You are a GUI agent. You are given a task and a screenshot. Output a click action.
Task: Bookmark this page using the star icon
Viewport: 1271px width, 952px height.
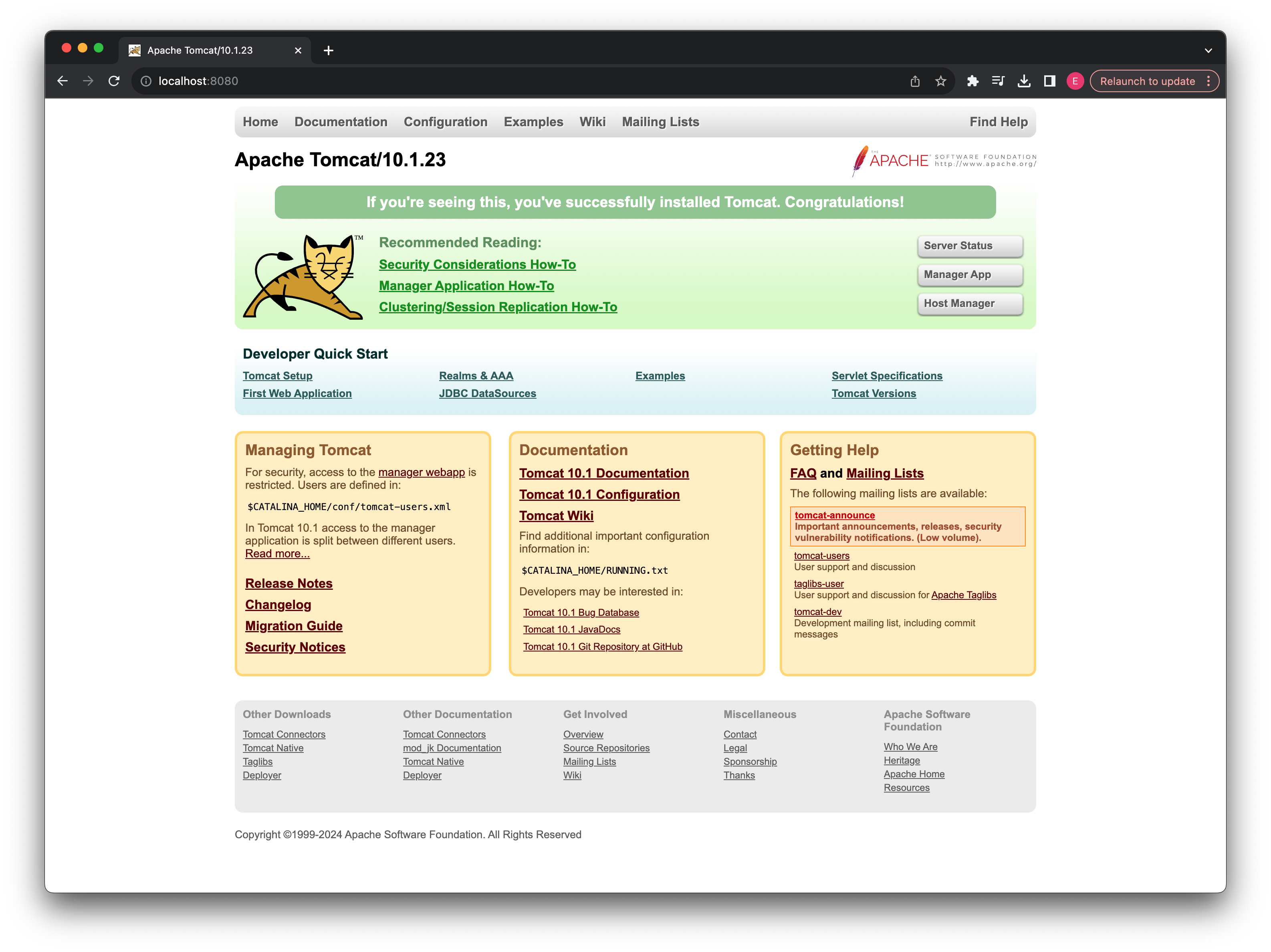coord(940,81)
